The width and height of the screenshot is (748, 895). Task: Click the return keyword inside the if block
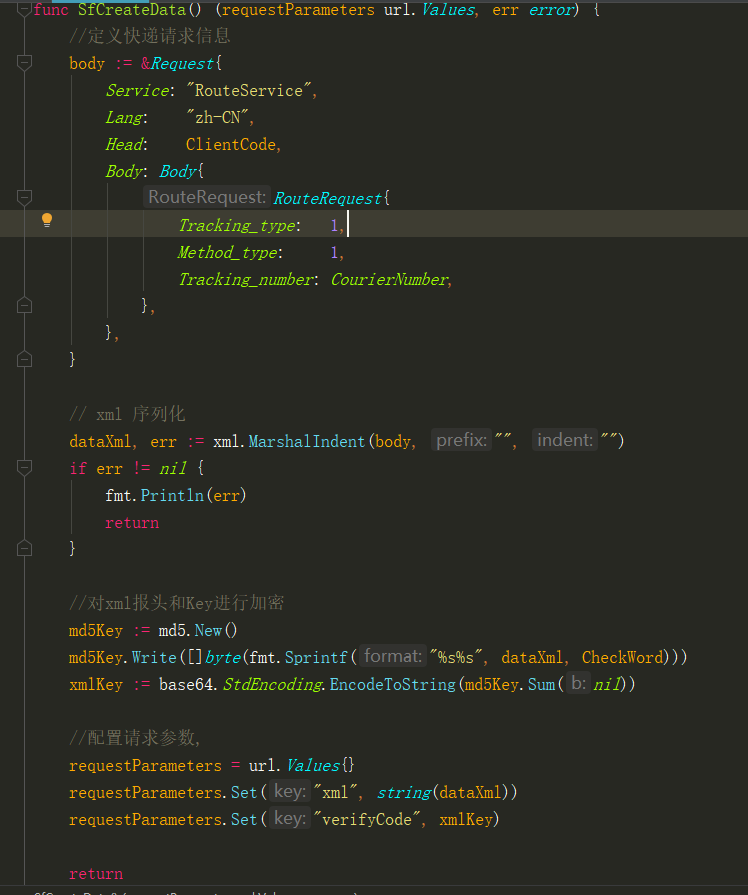pos(132,523)
